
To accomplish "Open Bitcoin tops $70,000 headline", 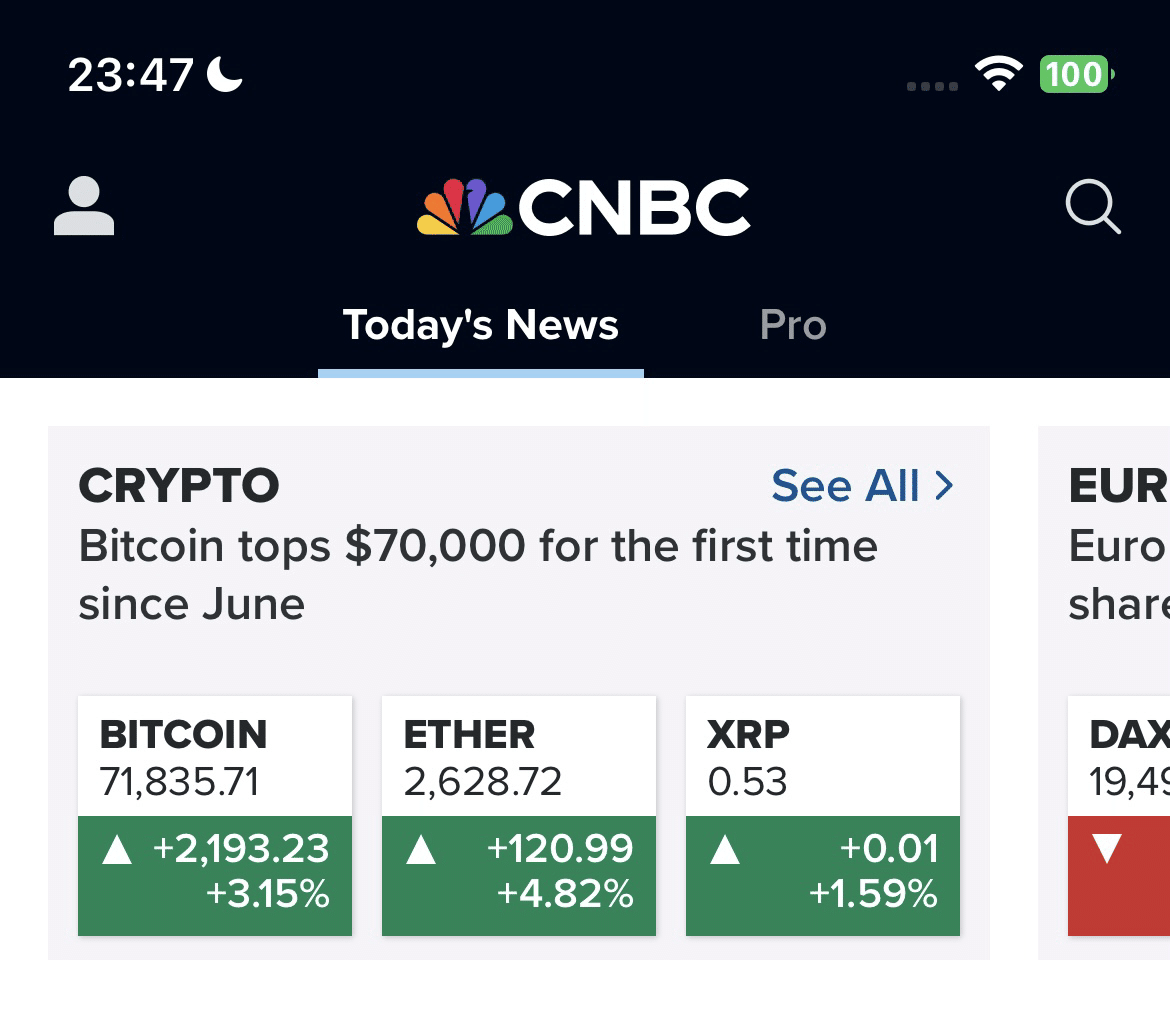I will coord(477,575).
